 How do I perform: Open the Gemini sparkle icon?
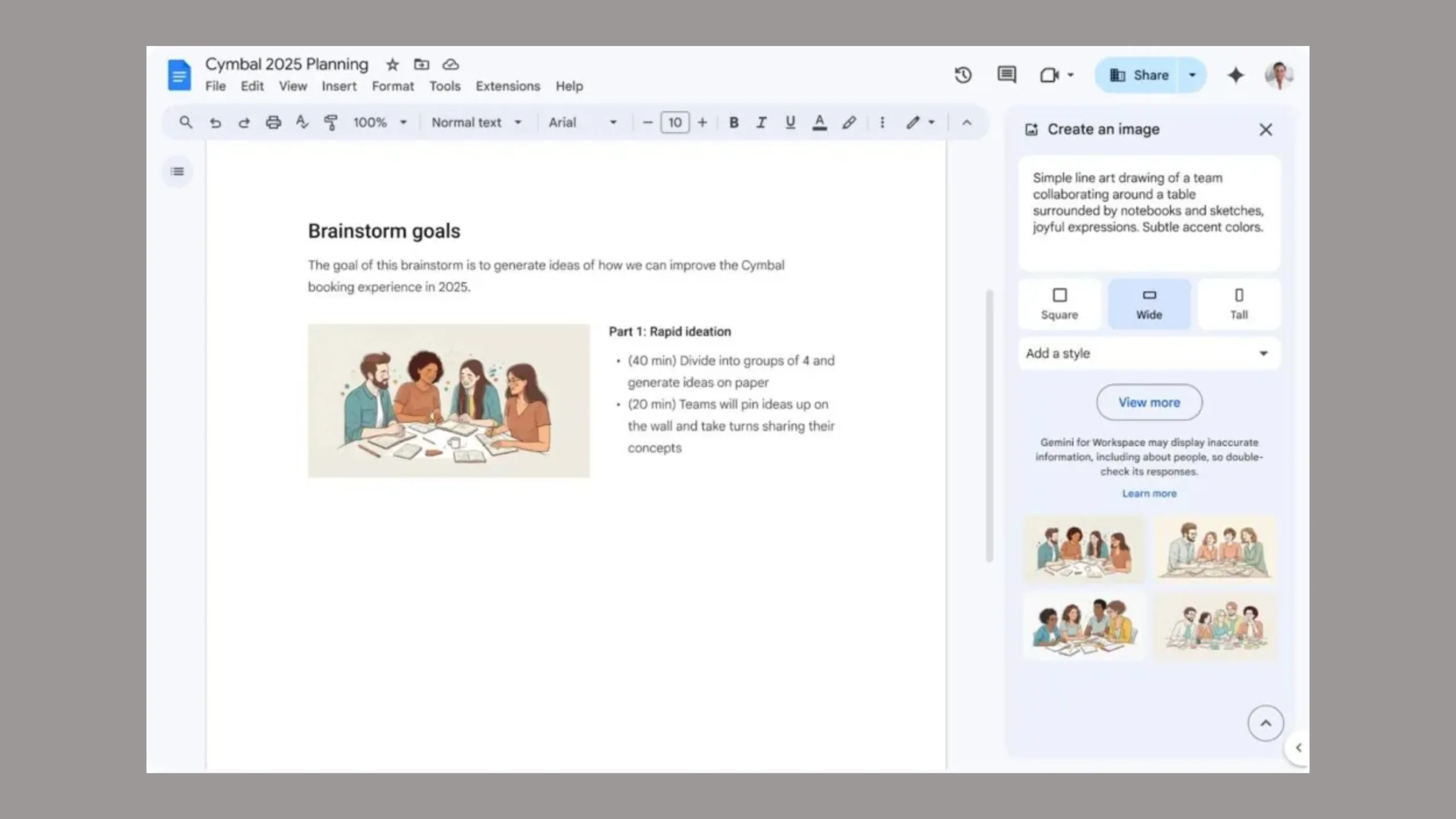pyautogui.click(x=1235, y=75)
